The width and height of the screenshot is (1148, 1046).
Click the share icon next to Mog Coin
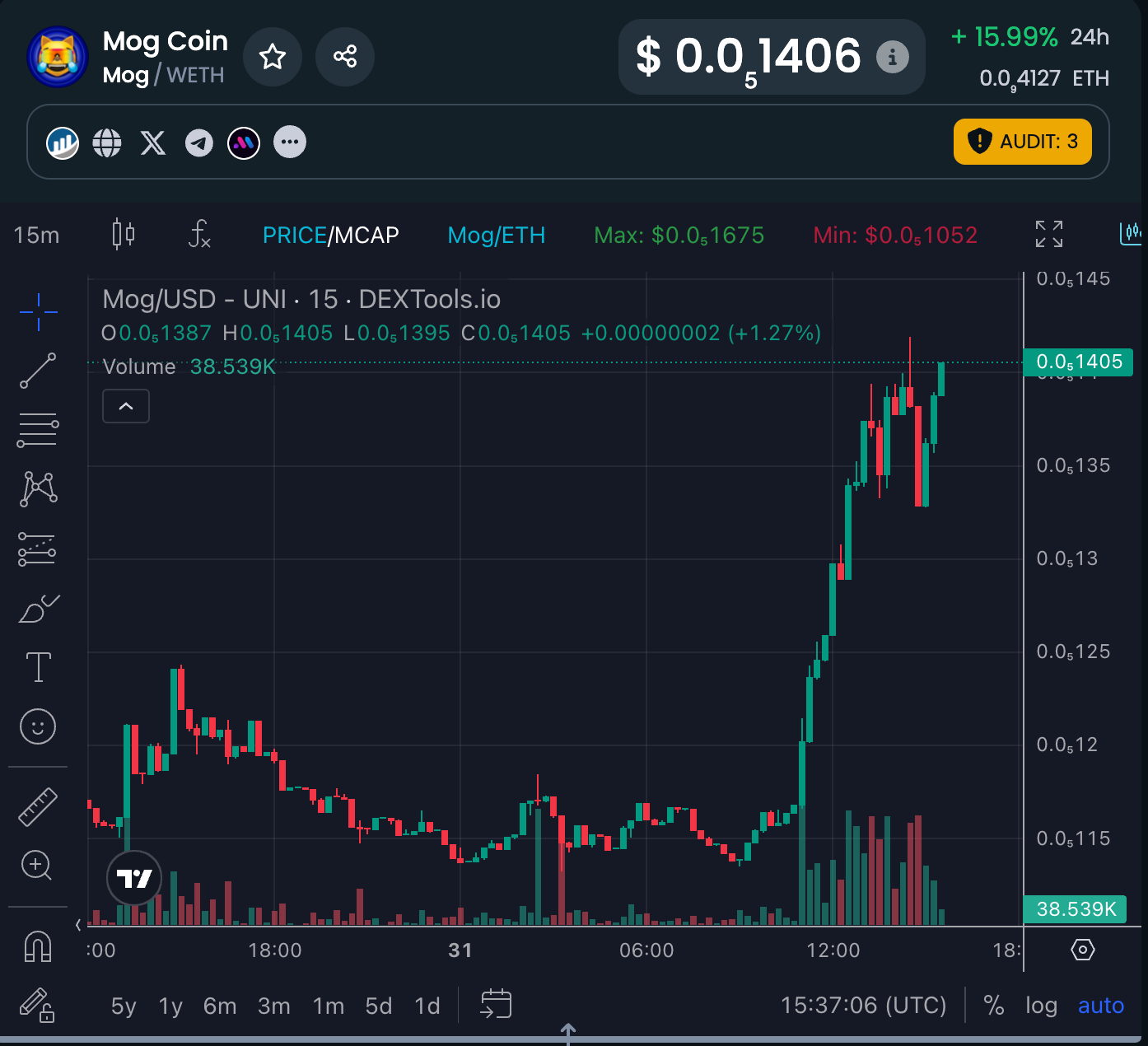click(x=345, y=57)
